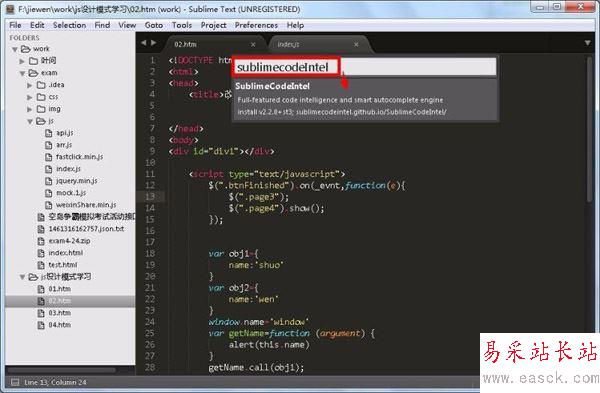Screen dimensions: 600x393
Task: Expand the 时间 folder under work
Action: point(22,61)
